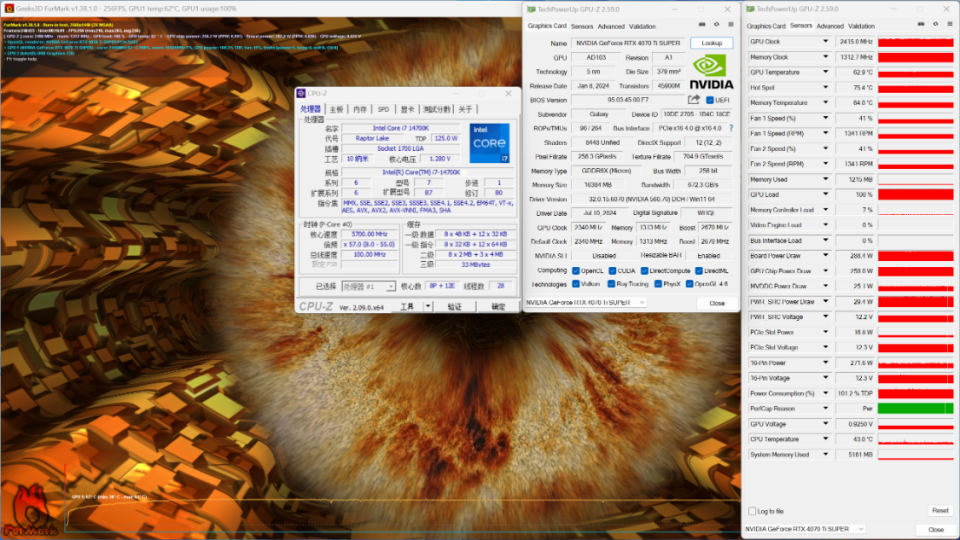
Task: Toggle the OpenCL checkbox
Action: 576,271
